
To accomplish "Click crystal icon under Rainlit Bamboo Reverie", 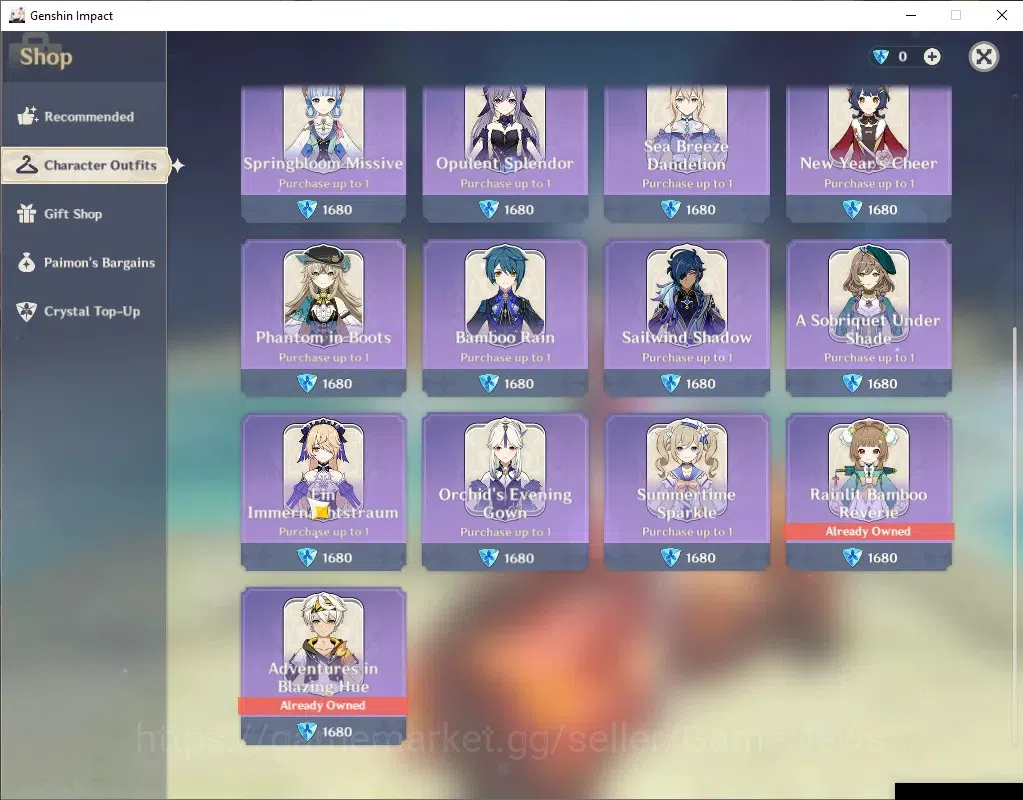I will (852, 558).
